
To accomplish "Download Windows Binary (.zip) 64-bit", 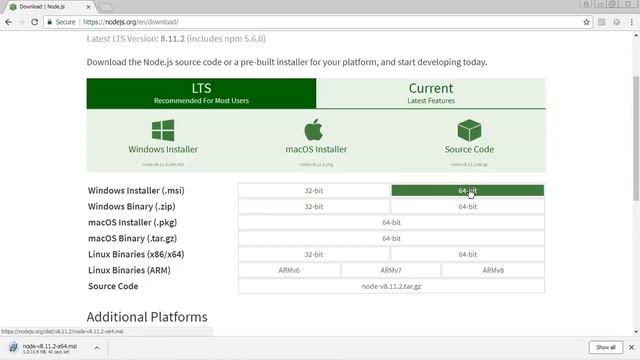I will pos(468,207).
